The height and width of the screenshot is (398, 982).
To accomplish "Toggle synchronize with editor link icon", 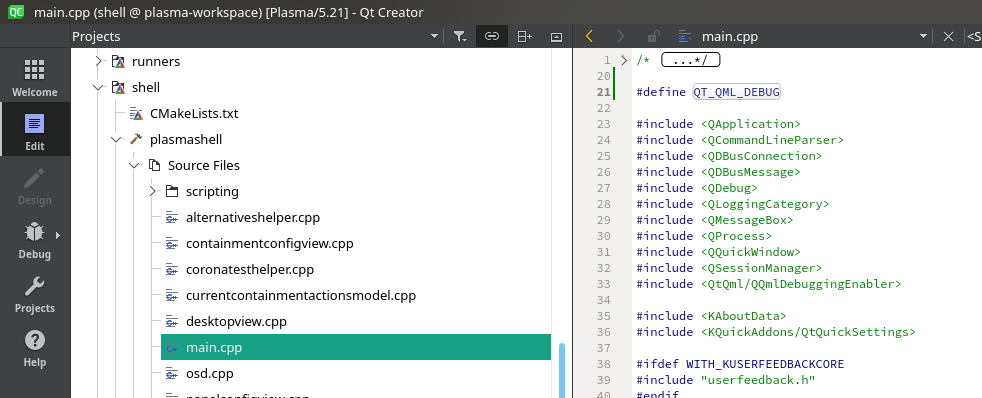I will coord(492,36).
